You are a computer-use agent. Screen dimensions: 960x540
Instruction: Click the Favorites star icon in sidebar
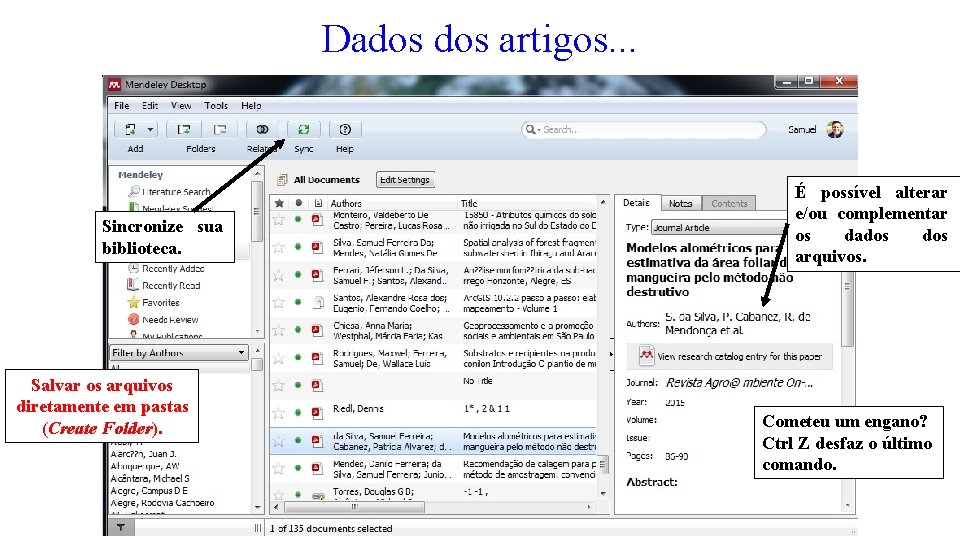click(x=133, y=302)
